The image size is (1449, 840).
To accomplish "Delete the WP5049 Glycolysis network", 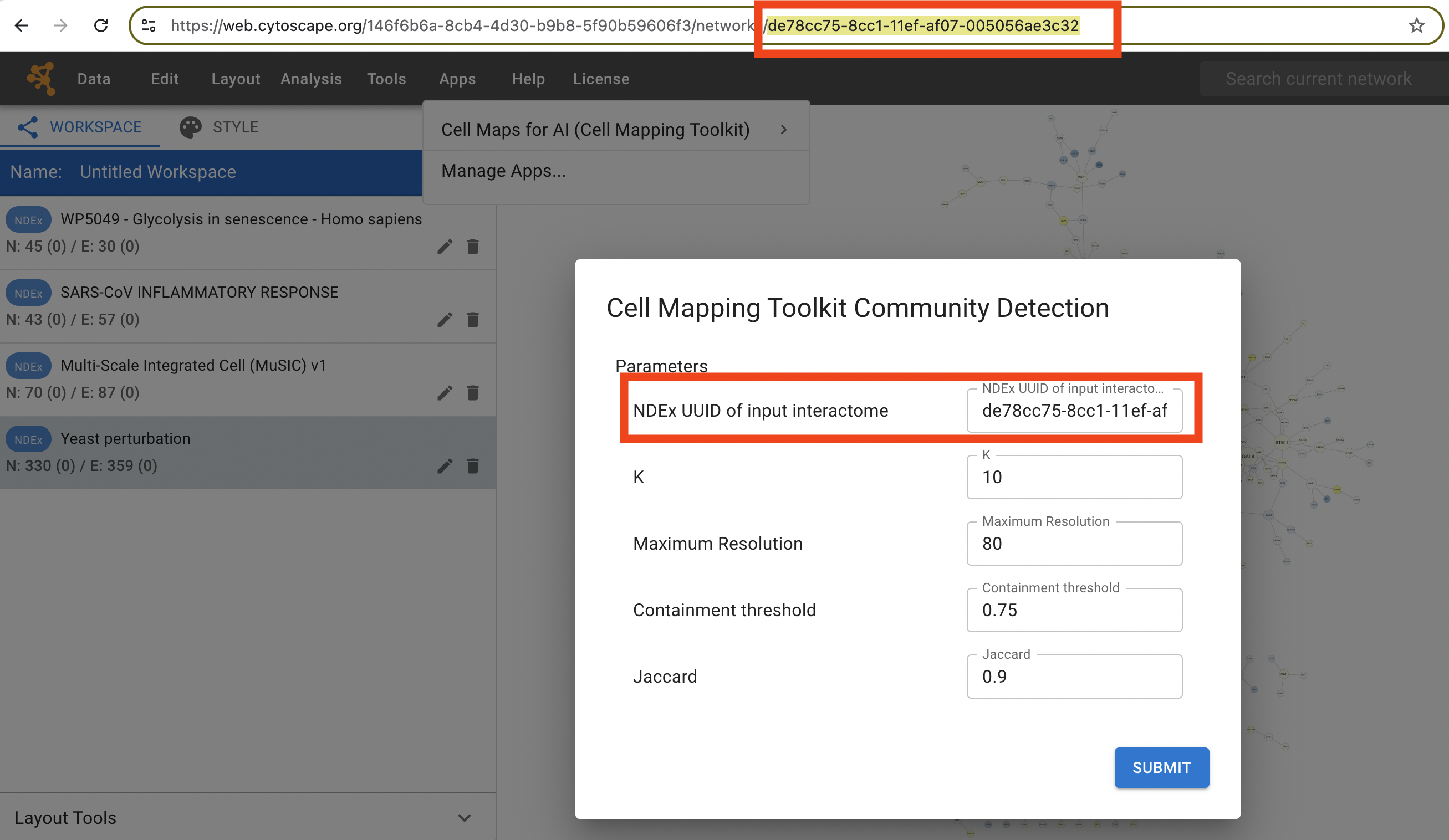I will (473, 247).
